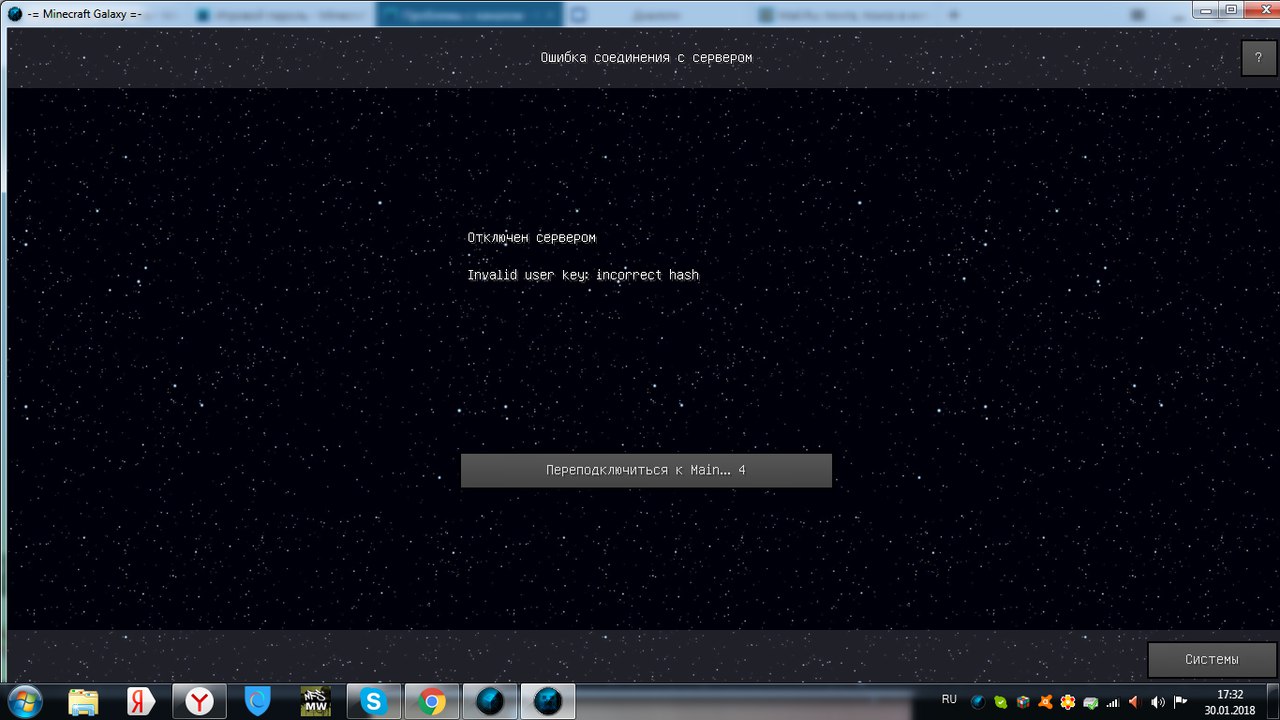Open the Системы servers button
Viewport: 1280px width, 720px height.
(1212, 659)
